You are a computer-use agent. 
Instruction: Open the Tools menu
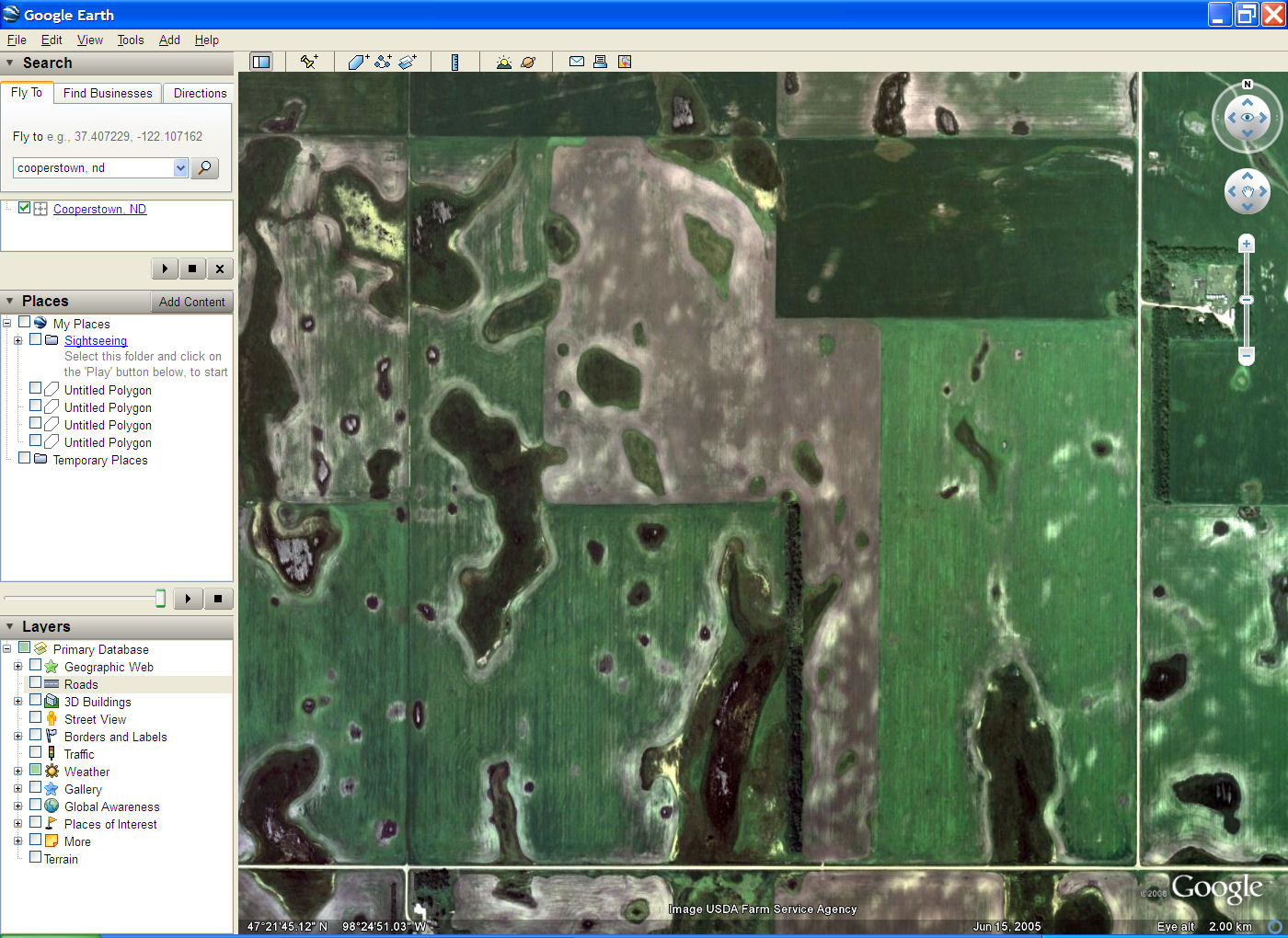(131, 40)
